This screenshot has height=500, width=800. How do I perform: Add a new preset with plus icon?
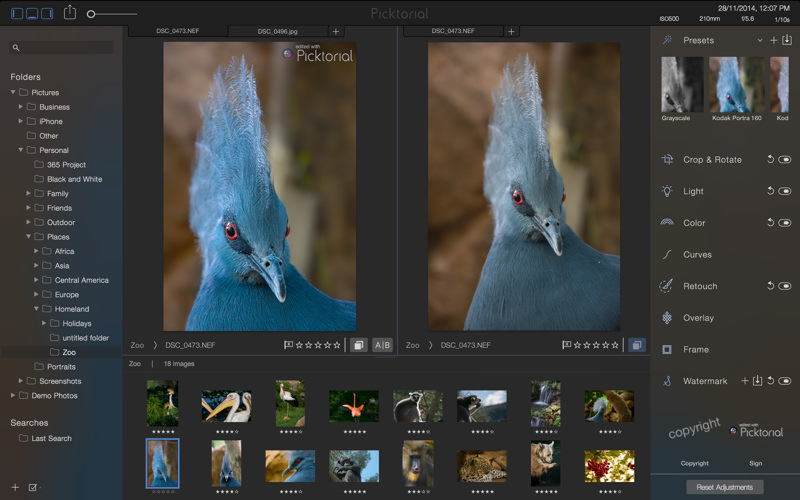coord(773,40)
